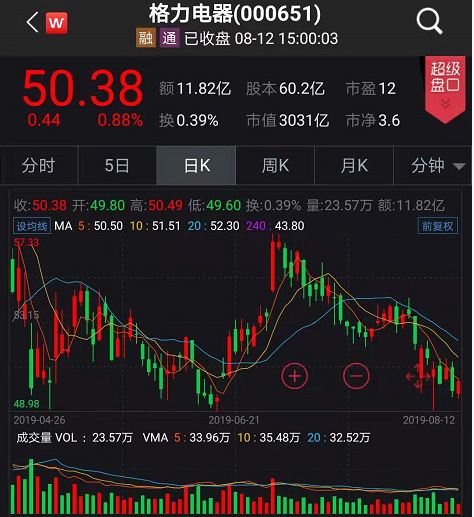Select the 日K tab
474x517 pixels.
(196, 165)
